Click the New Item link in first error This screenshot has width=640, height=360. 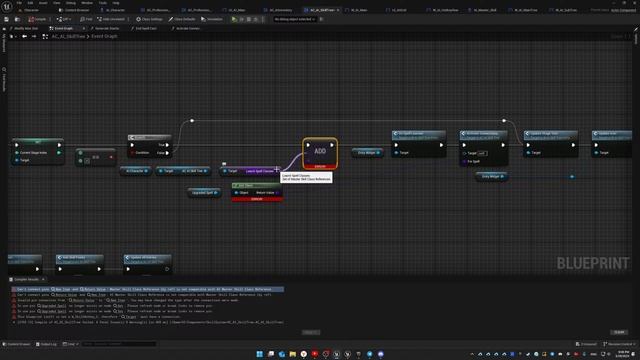tap(60, 289)
